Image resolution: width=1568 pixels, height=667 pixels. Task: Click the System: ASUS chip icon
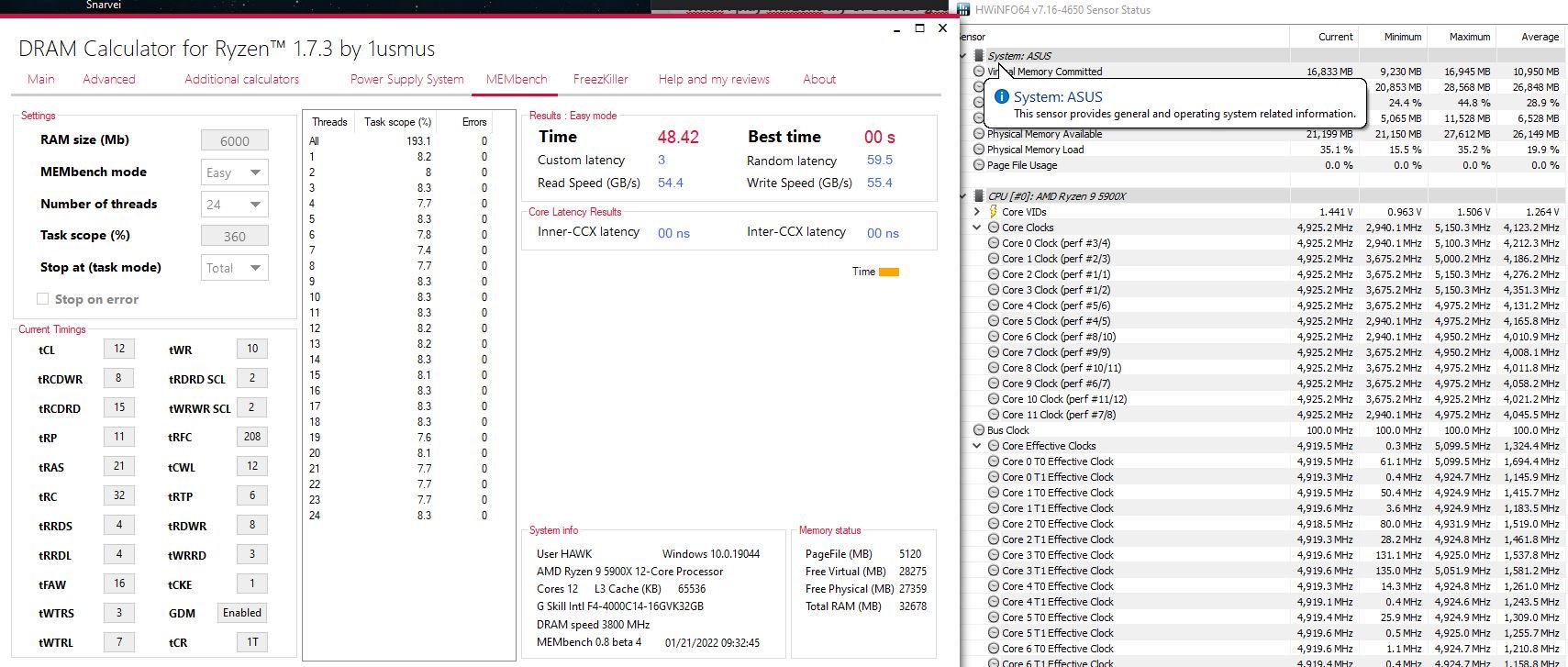point(979,56)
